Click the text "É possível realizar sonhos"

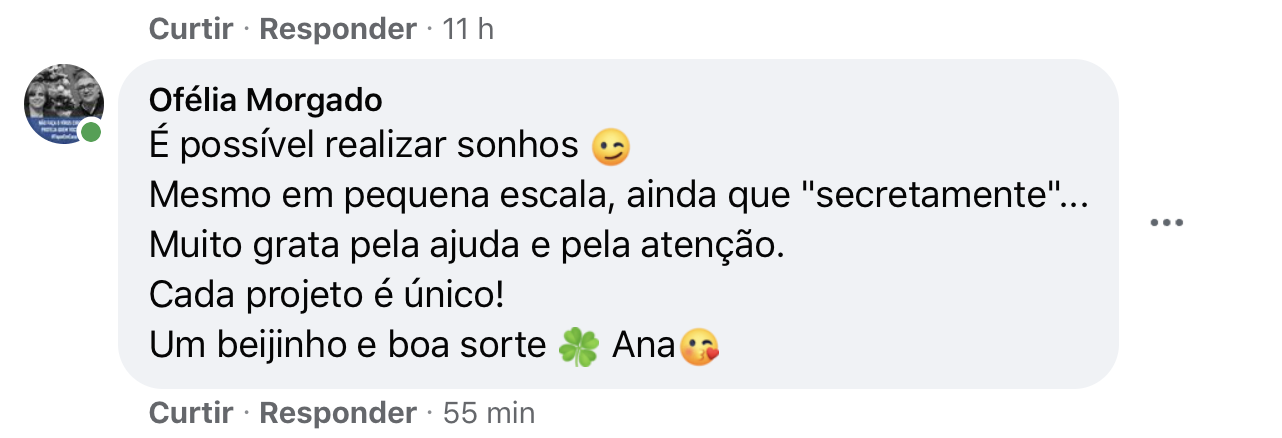coord(365,148)
